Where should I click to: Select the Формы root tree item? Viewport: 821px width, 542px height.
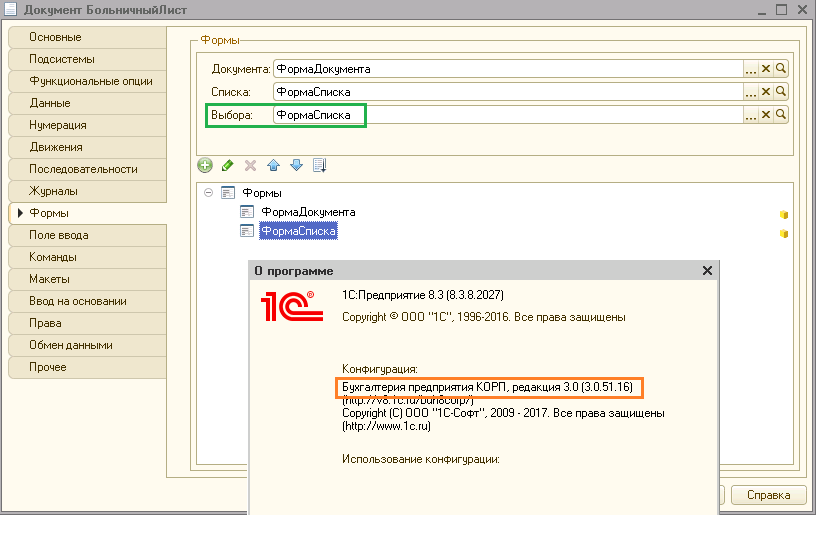262,193
